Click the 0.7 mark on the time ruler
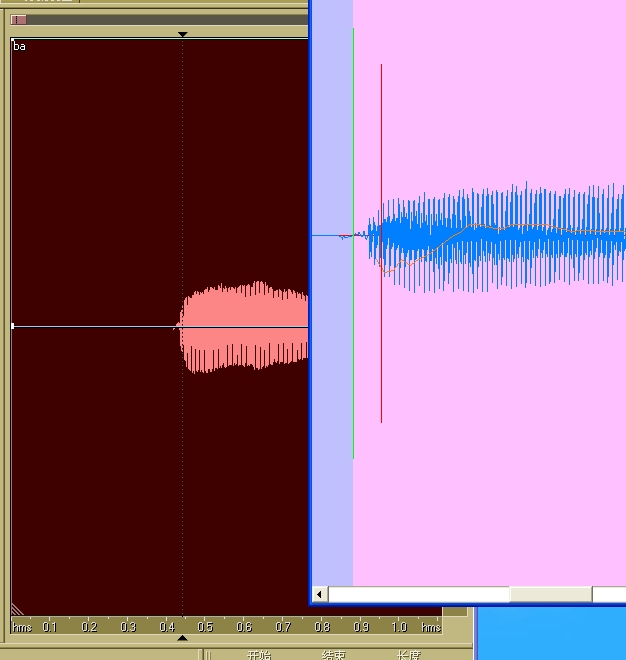 283,627
